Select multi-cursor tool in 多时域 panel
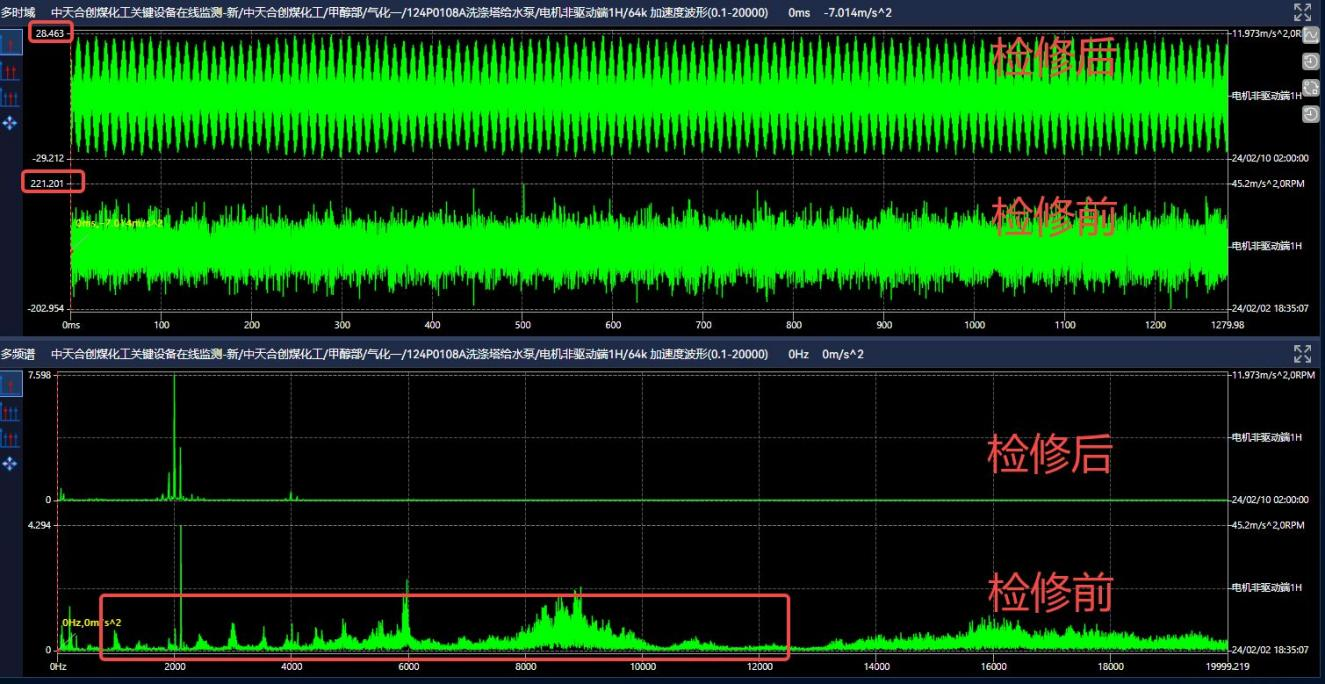This screenshot has height=684, width=1325. click(x=11, y=97)
